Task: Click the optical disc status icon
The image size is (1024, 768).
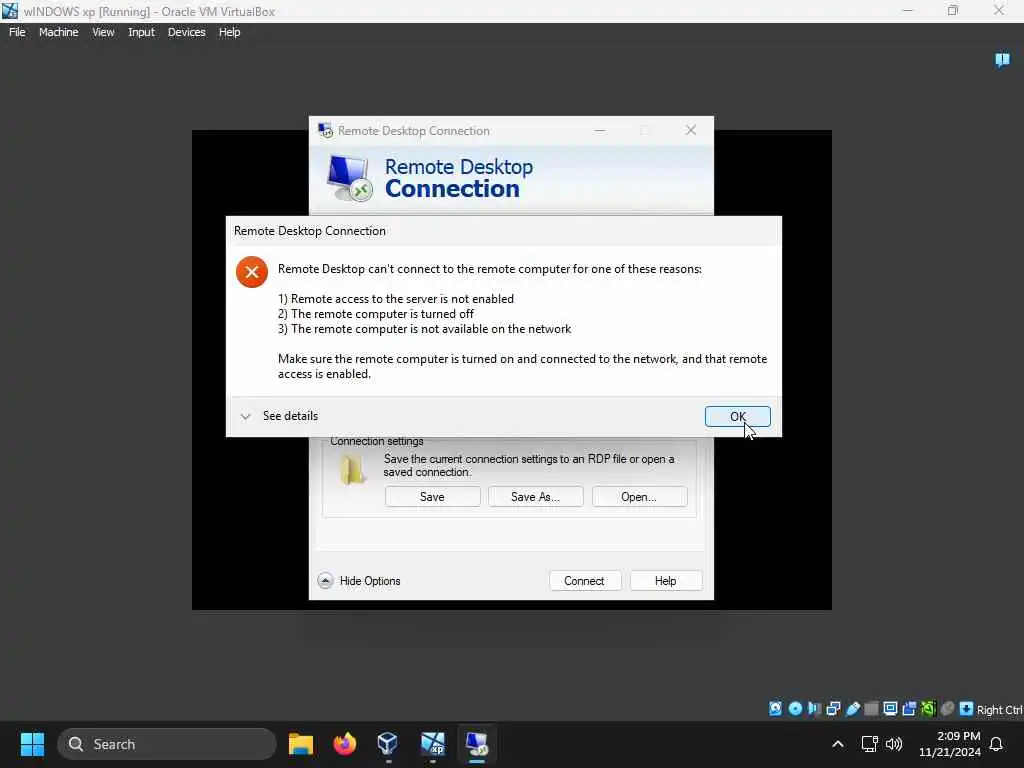Action: [x=795, y=709]
